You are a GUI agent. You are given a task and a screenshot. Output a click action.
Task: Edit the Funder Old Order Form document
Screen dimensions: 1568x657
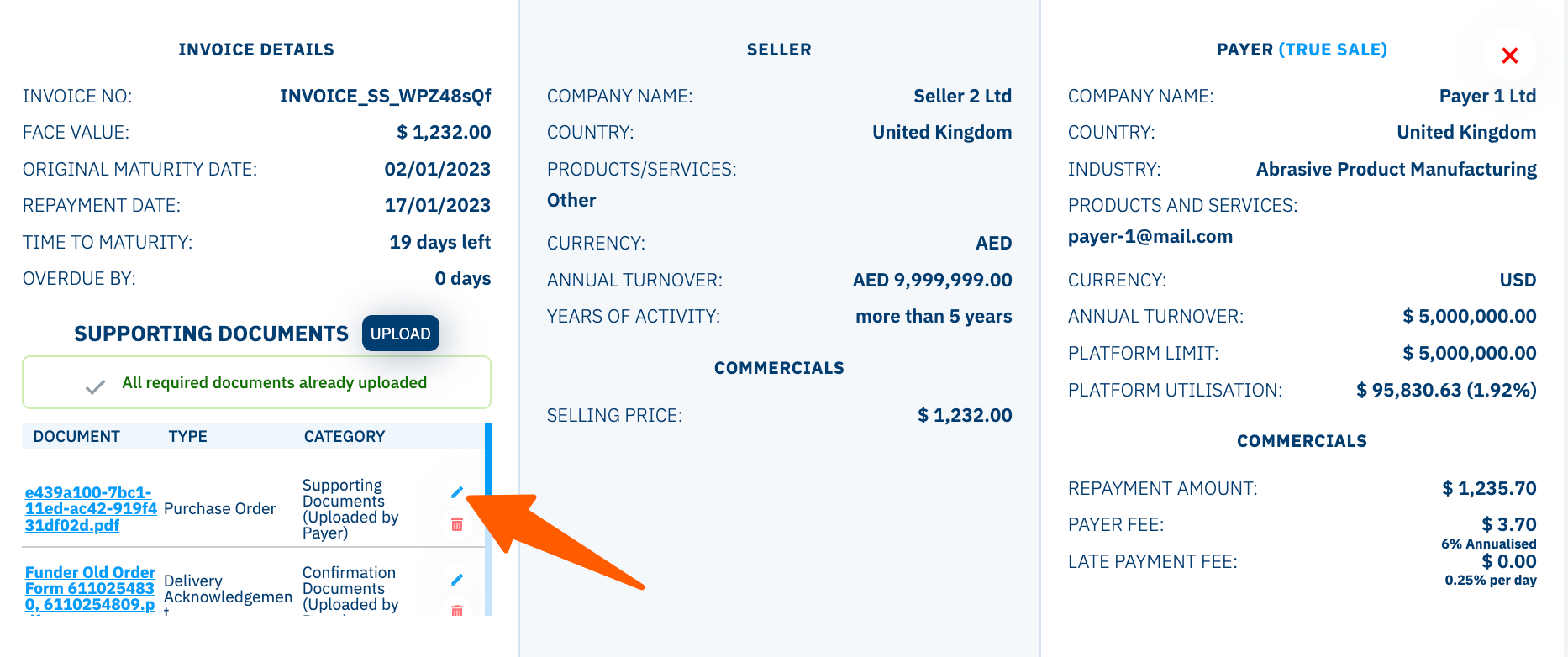[x=457, y=580]
